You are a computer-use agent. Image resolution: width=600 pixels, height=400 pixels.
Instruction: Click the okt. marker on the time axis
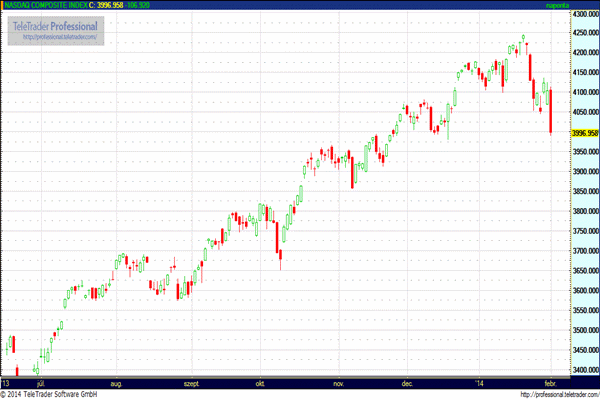(x=260, y=384)
